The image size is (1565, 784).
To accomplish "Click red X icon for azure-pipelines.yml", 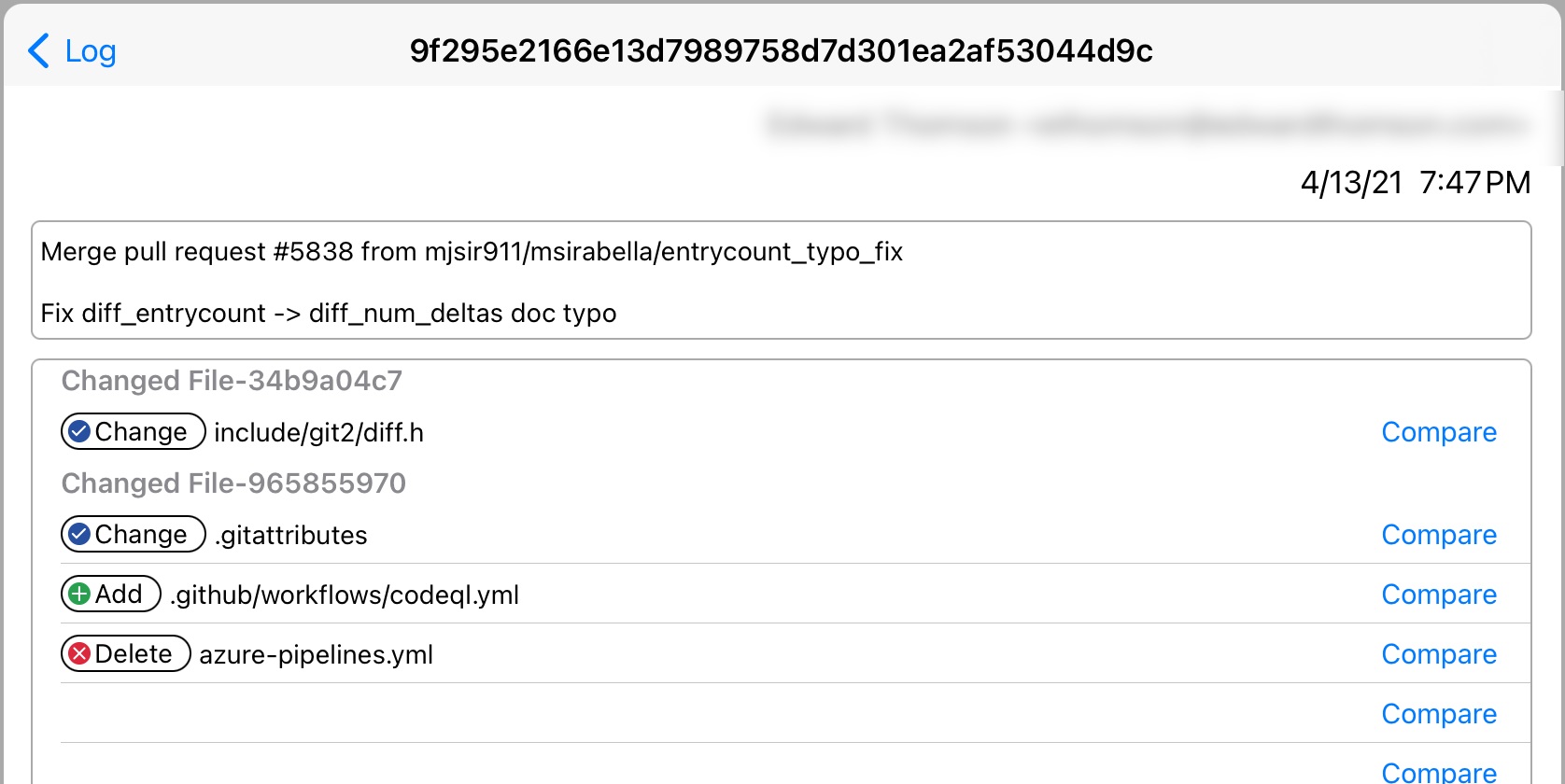I will (80, 653).
